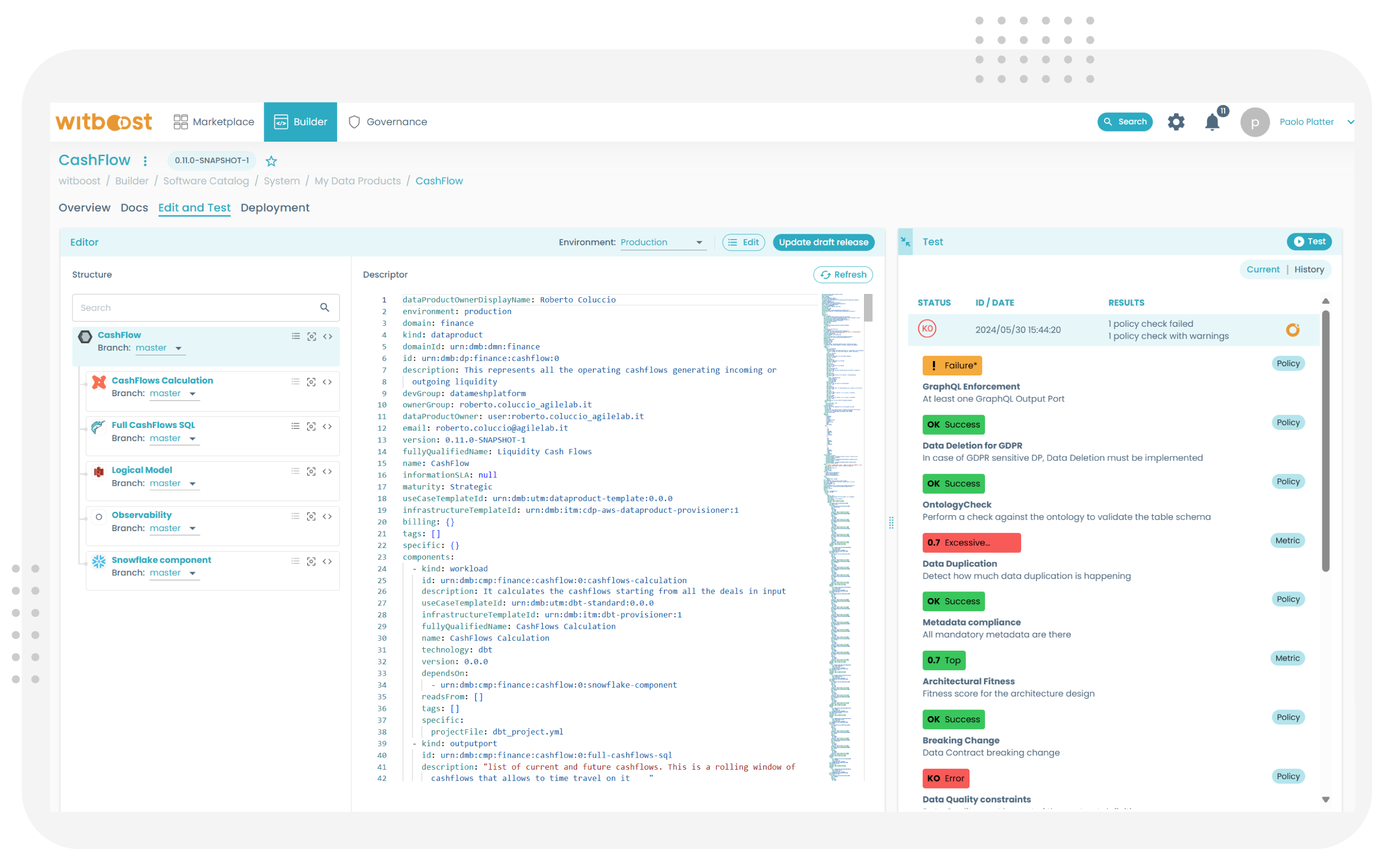This screenshot has width=1389, height=868.
Task: Click the Test run icon in the top-right panel
Action: coord(1310,241)
